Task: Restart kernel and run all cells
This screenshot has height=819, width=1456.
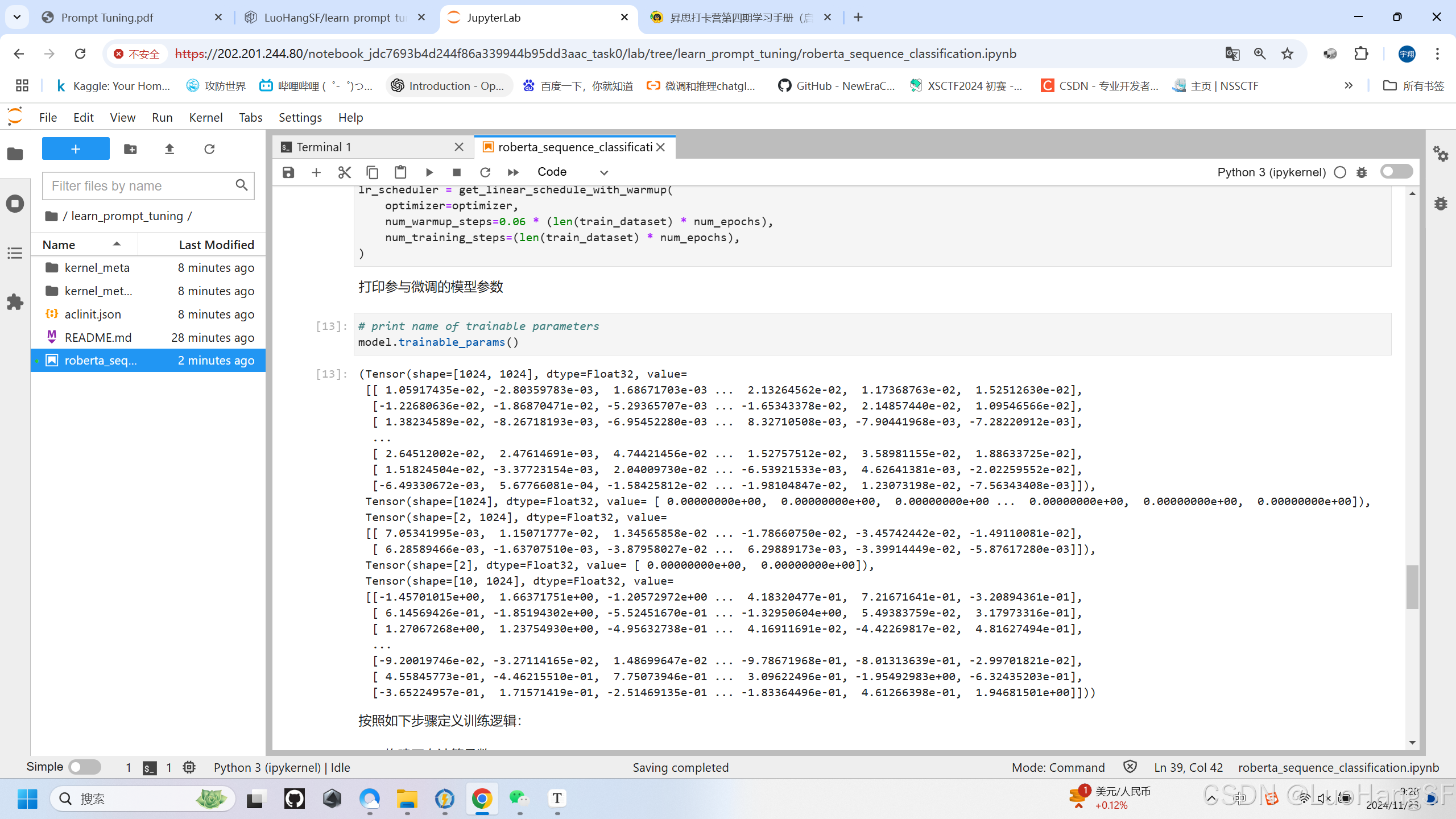Action: [x=512, y=172]
